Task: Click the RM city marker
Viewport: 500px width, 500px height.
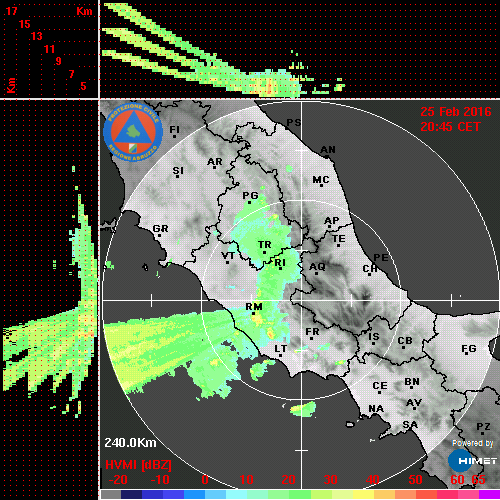Action: pyautogui.click(x=254, y=314)
